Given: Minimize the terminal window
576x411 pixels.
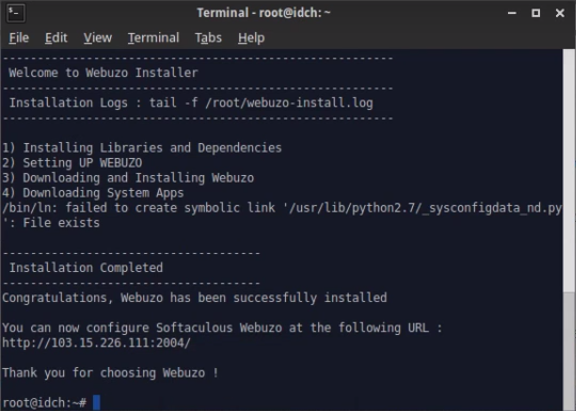Looking at the screenshot, I should tap(512, 13).
